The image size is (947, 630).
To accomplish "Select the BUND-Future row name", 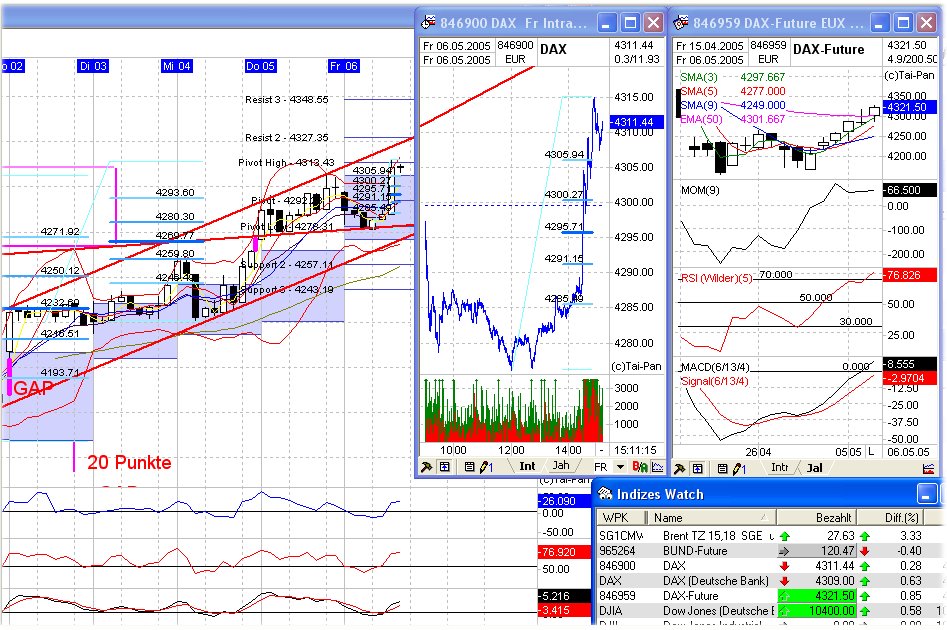I will [x=695, y=551].
